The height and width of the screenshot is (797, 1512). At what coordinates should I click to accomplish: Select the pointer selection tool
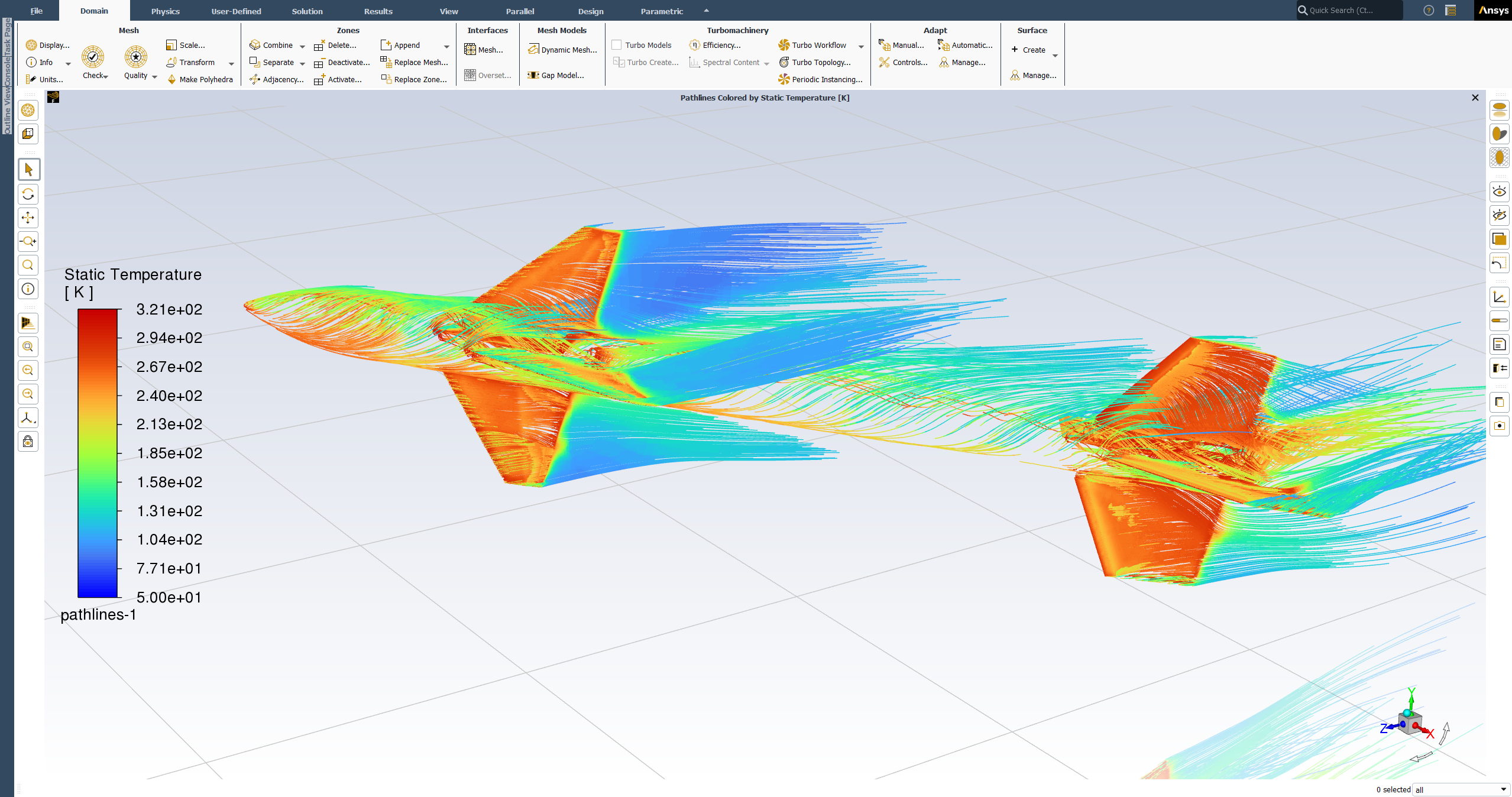pyautogui.click(x=28, y=170)
